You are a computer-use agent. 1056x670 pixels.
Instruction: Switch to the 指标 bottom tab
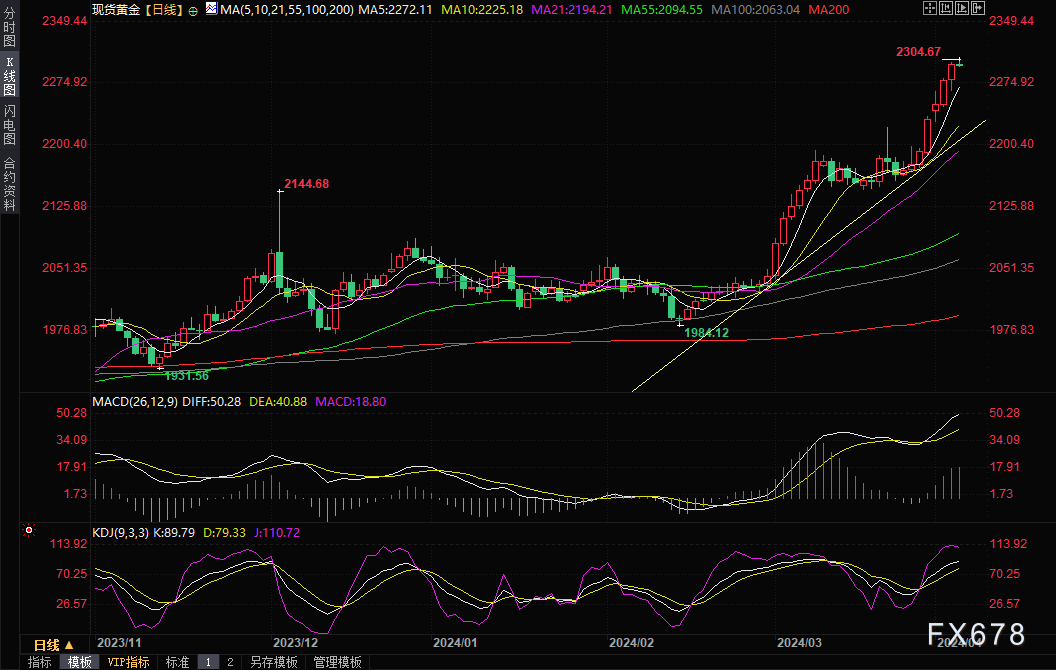coord(40,663)
